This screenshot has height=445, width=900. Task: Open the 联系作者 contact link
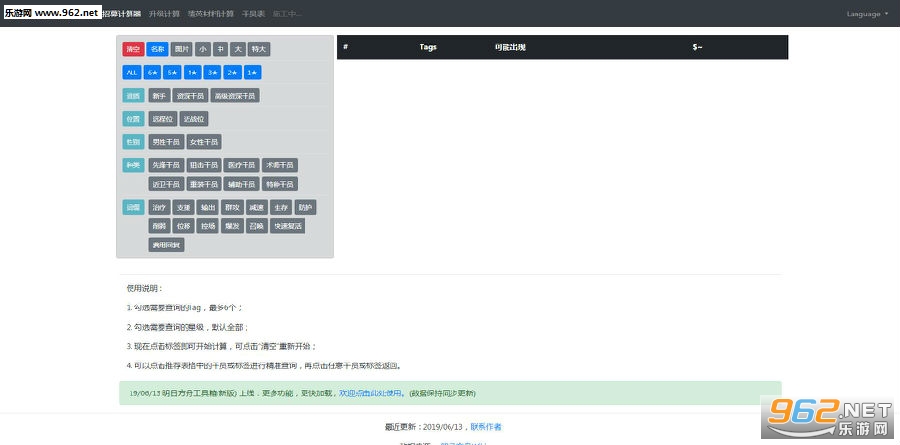pyautogui.click(x=486, y=427)
